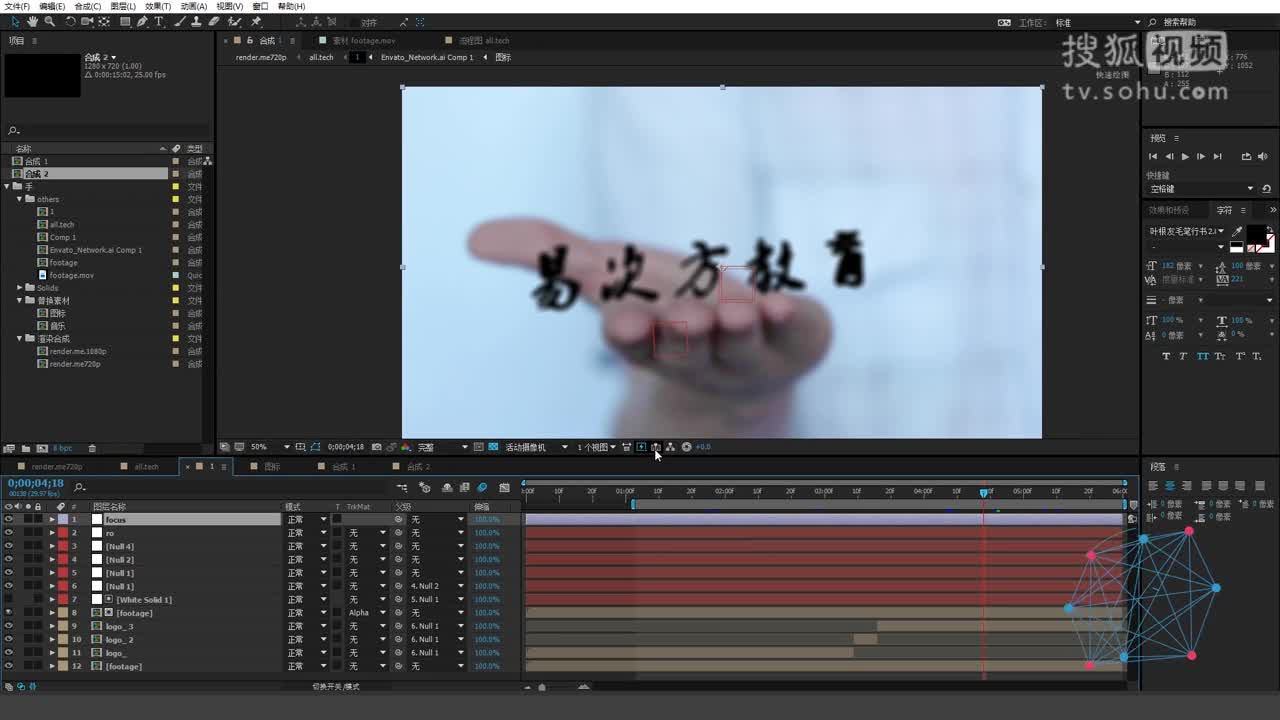Viewport: 1280px width, 720px height.
Task: Hide the 'focus' layer with its eye toggle
Action: [8, 519]
